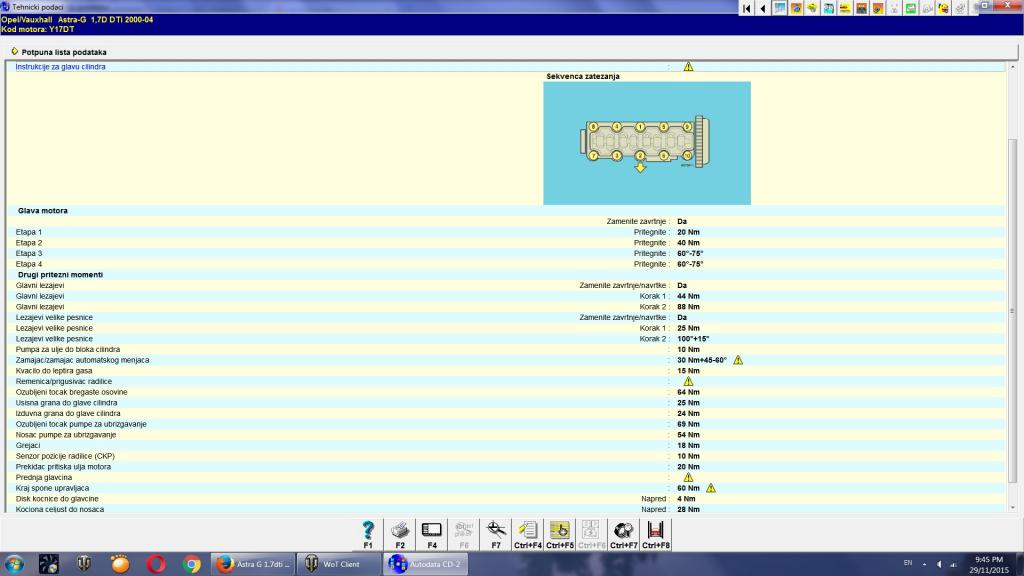Launch Google Chrome from the taskbar
This screenshot has width=1024, height=576.
coord(191,564)
